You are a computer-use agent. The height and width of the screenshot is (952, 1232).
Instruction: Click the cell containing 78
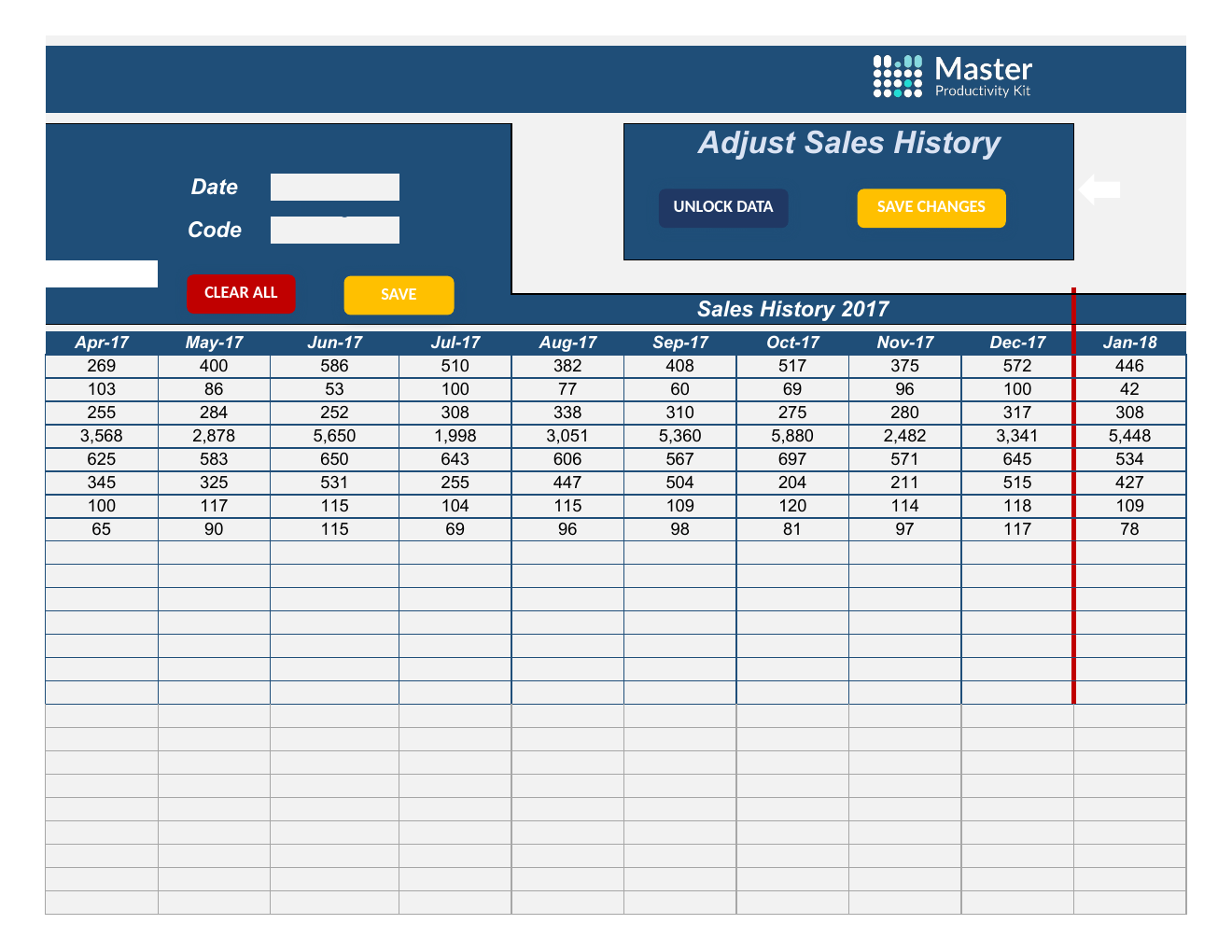pyautogui.click(x=1129, y=529)
